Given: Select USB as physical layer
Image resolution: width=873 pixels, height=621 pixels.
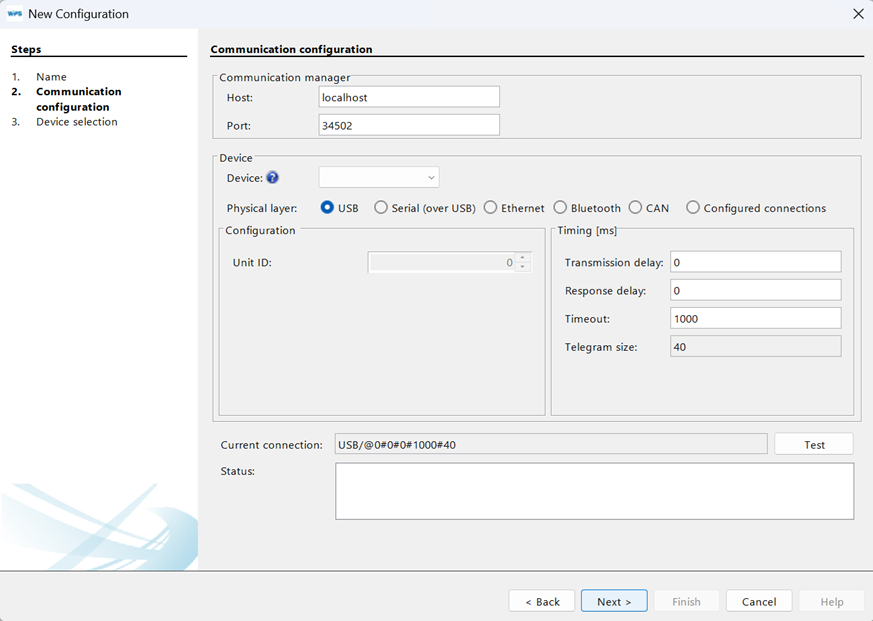Looking at the screenshot, I should tap(327, 207).
